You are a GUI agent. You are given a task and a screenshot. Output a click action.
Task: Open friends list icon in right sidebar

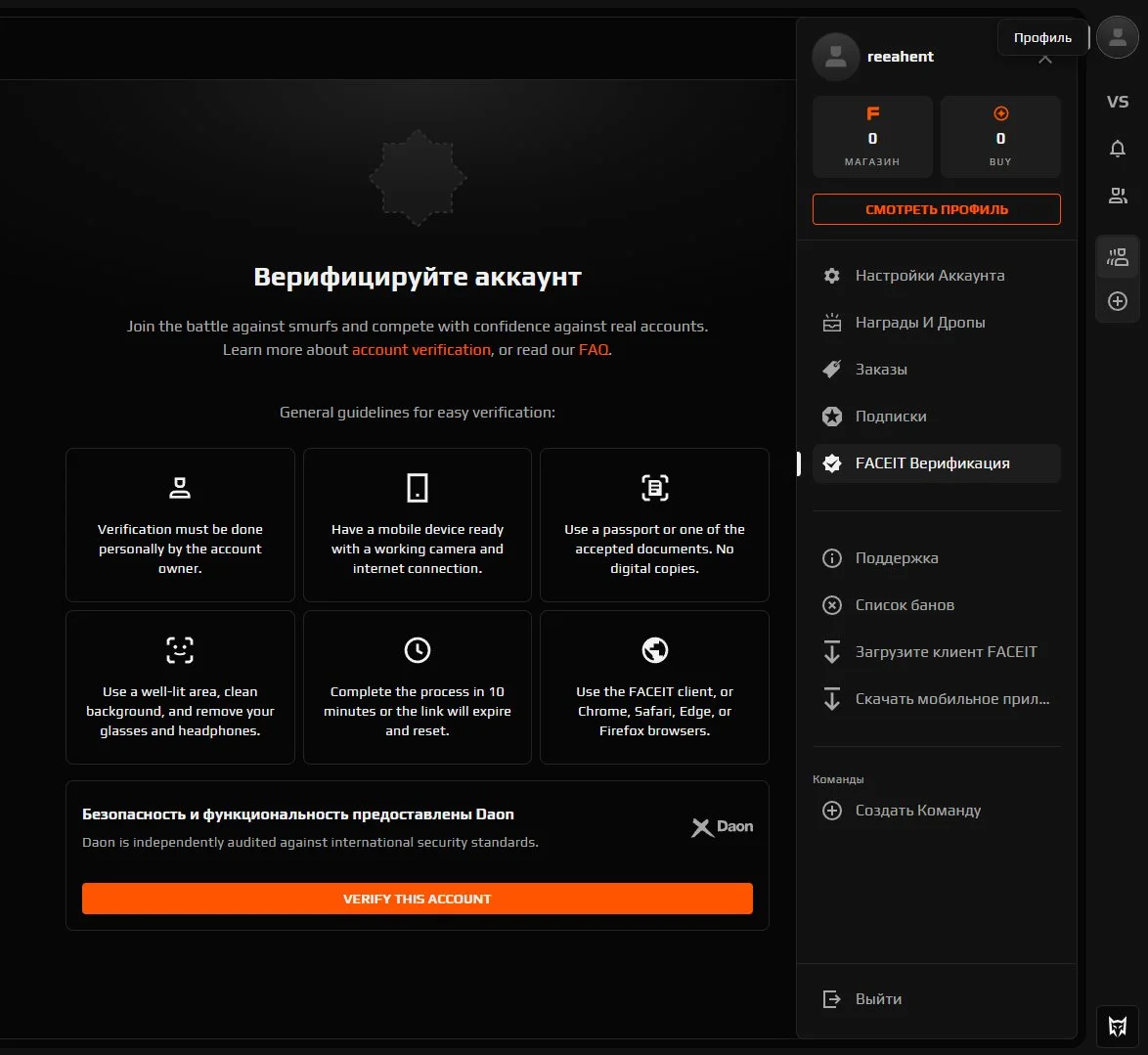(1118, 196)
